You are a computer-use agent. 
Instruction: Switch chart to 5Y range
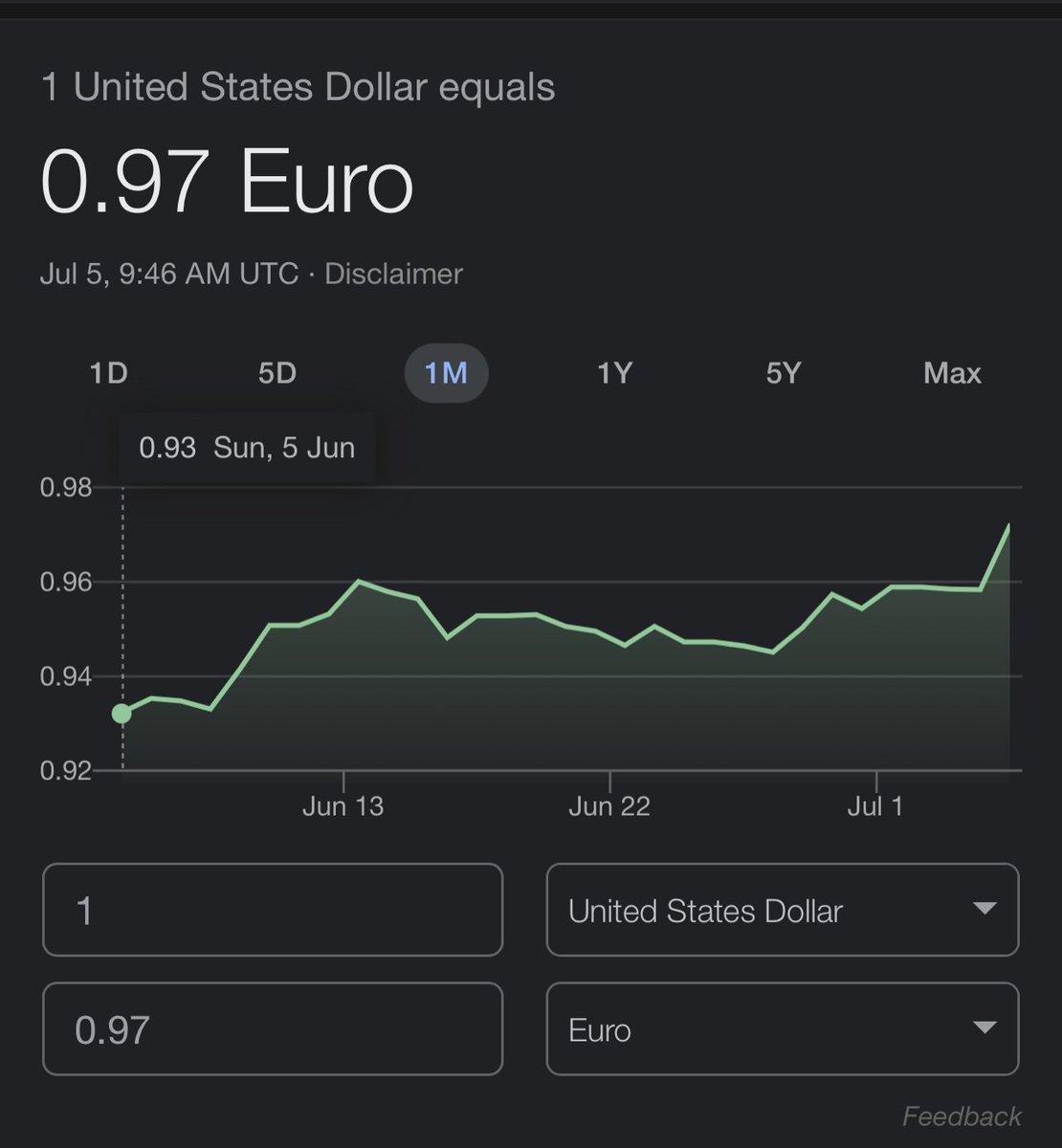pos(783,373)
